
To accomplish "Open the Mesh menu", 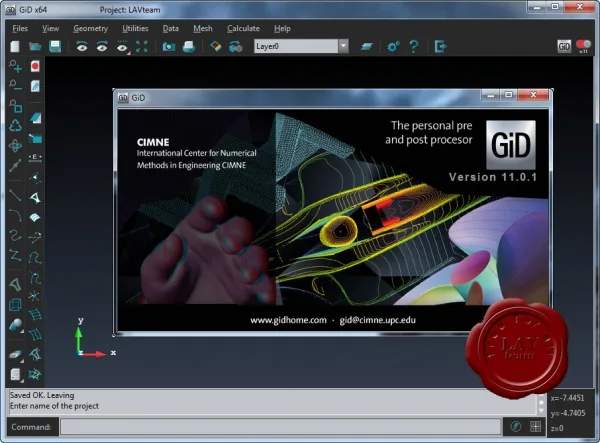I will click(203, 29).
